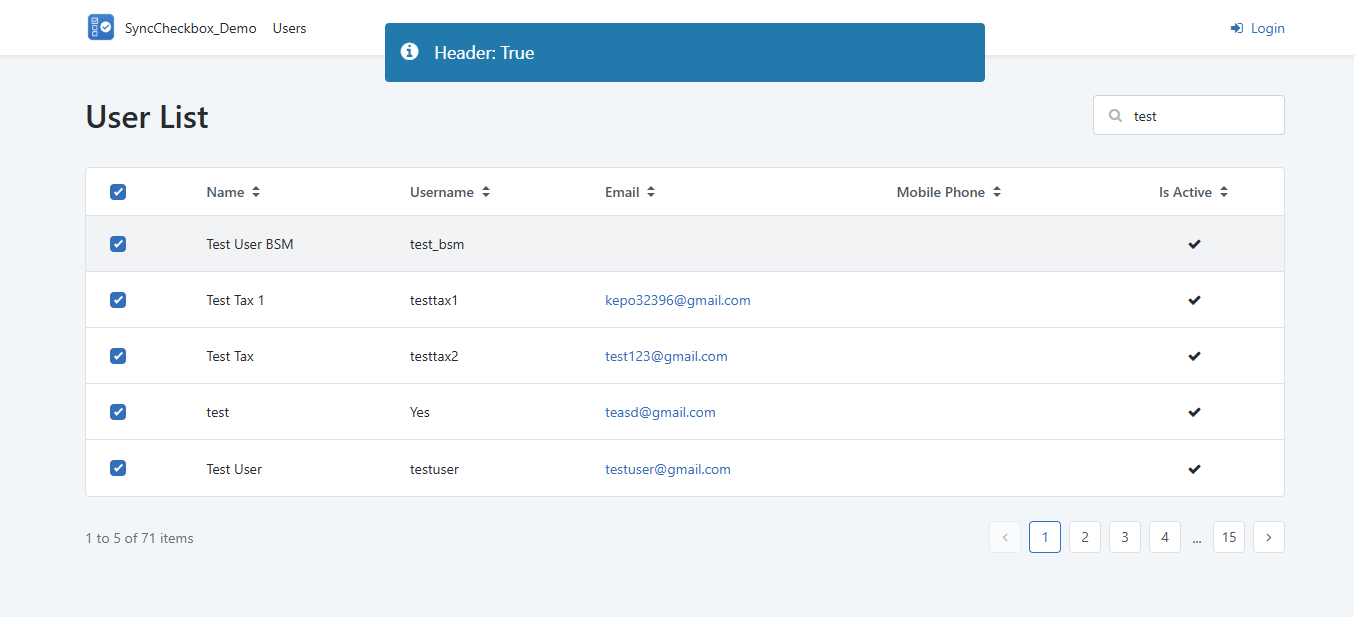Click the active checkmark for Test User BSM

[1194, 244]
